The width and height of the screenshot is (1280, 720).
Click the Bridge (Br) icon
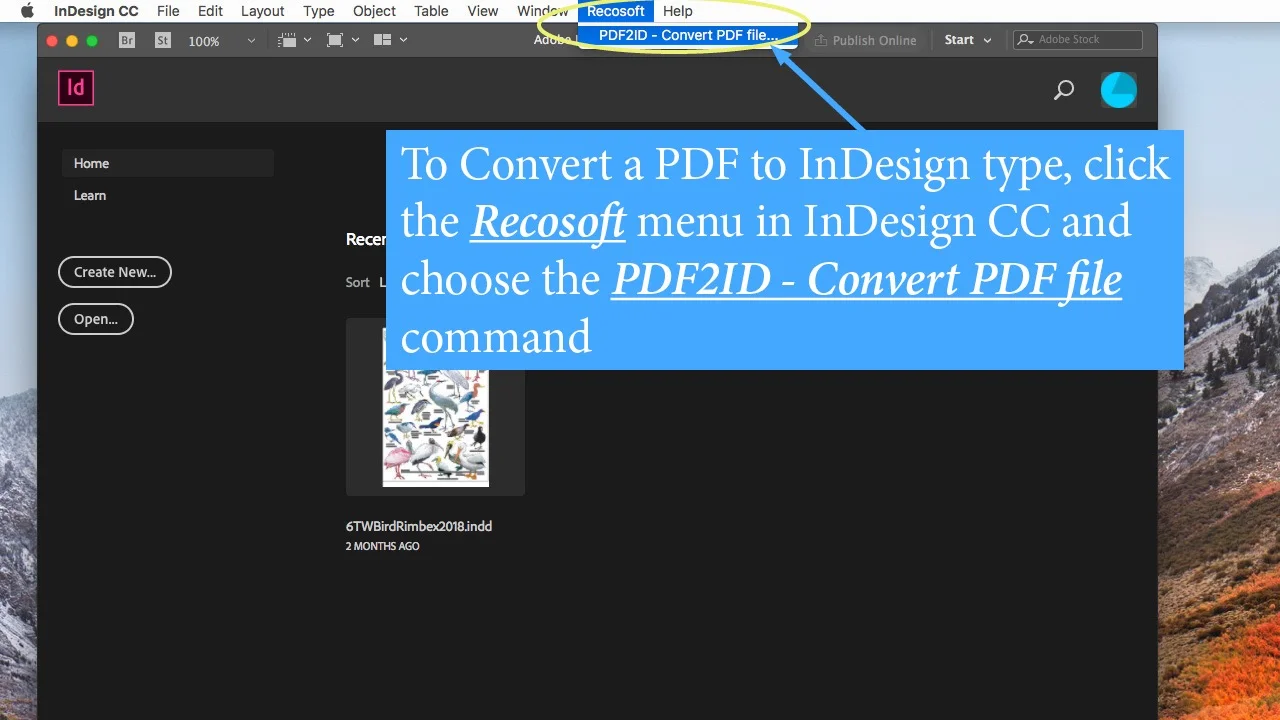pos(127,40)
